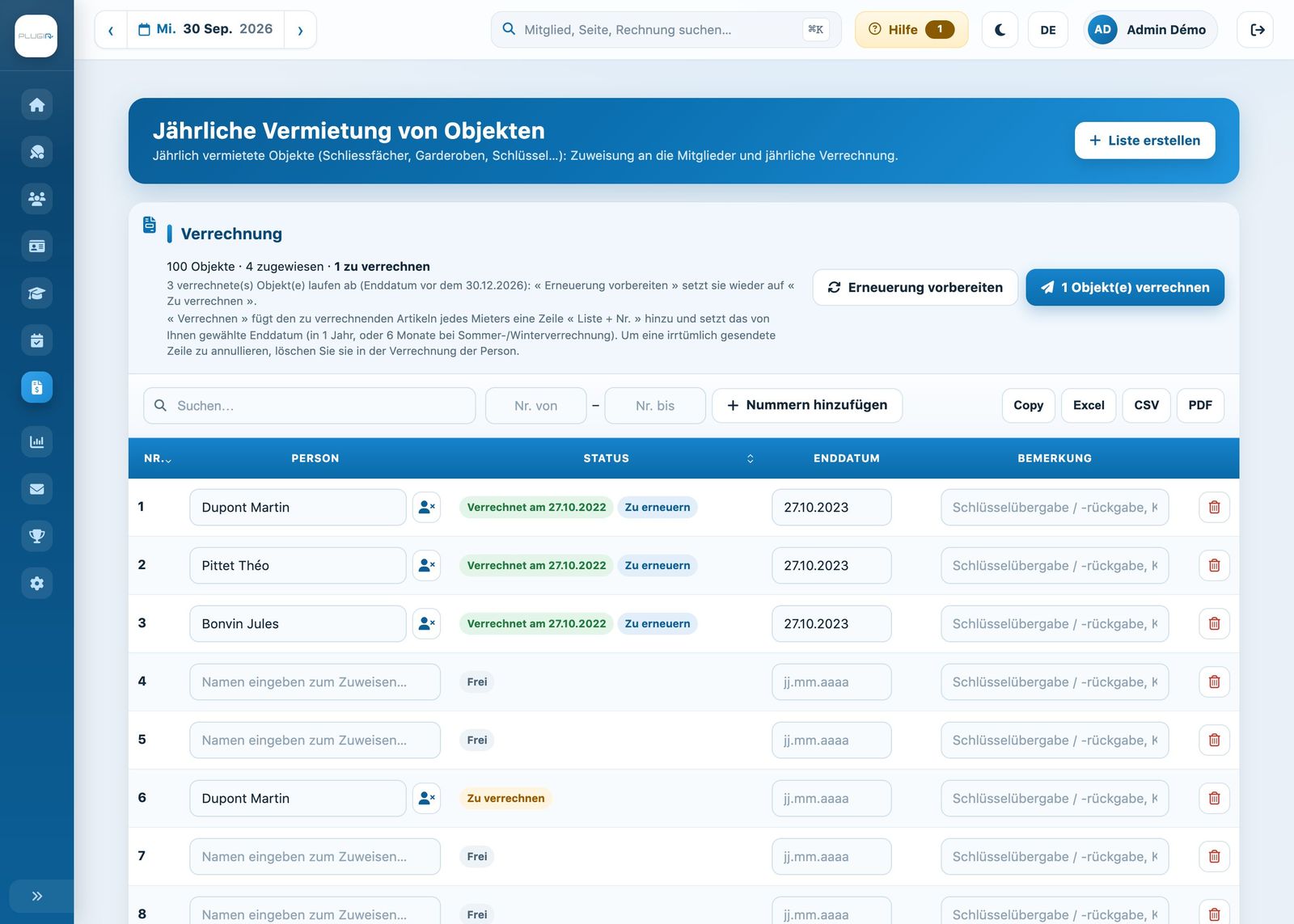The height and width of the screenshot is (924, 1294).
Task: Delete row 7 trash icon
Action: point(1214,857)
